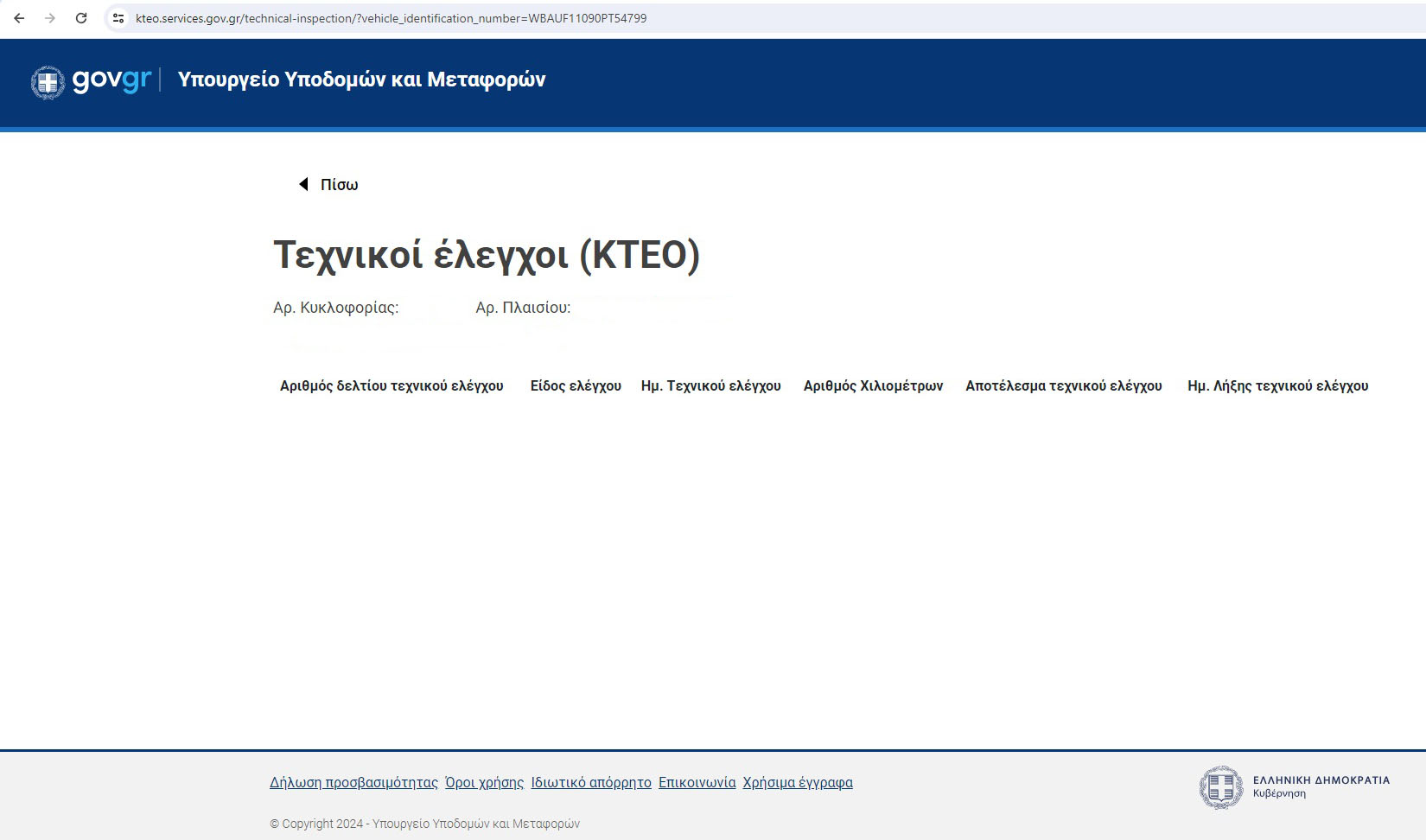Viewport: 1426px width, 840px height.
Task: Click the Αρ. Κυκλοφορίας label
Action: pos(336,308)
